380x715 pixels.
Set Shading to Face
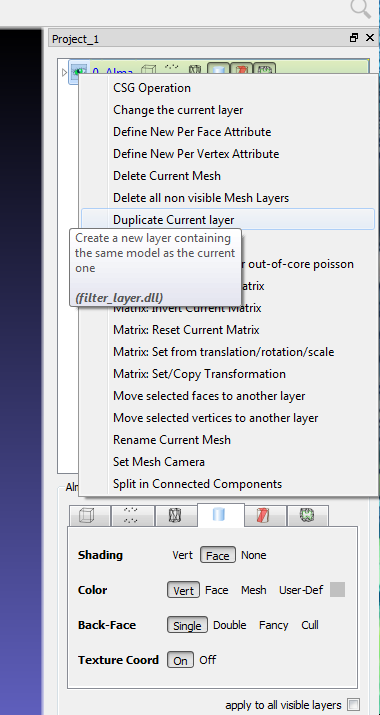click(x=218, y=555)
